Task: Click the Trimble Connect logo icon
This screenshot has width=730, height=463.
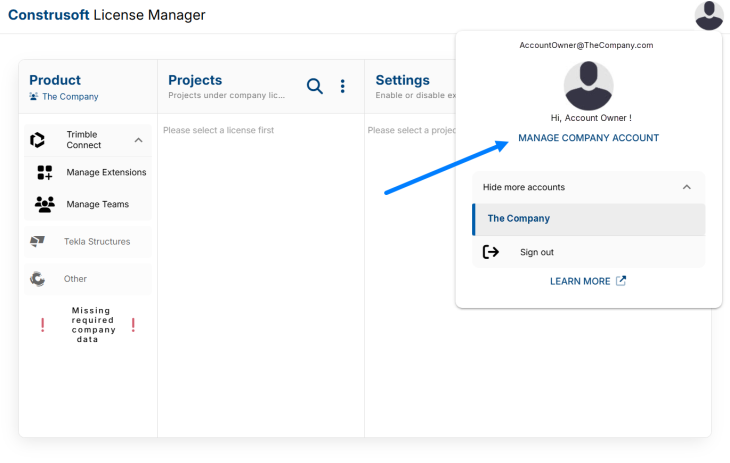Action: coord(38,140)
